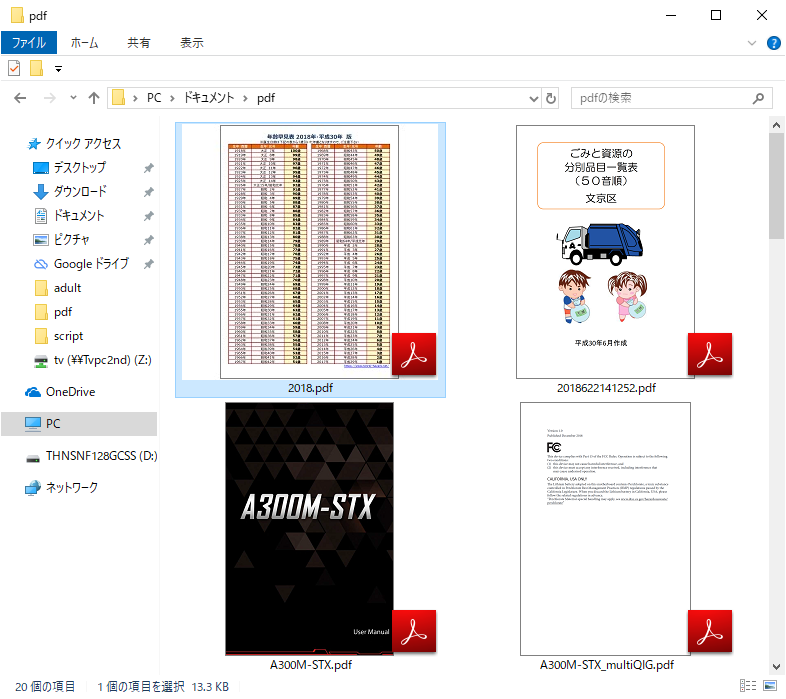This screenshot has width=786, height=699.
Task: Select the 2018.pdf thumbnail
Action: [x=309, y=252]
